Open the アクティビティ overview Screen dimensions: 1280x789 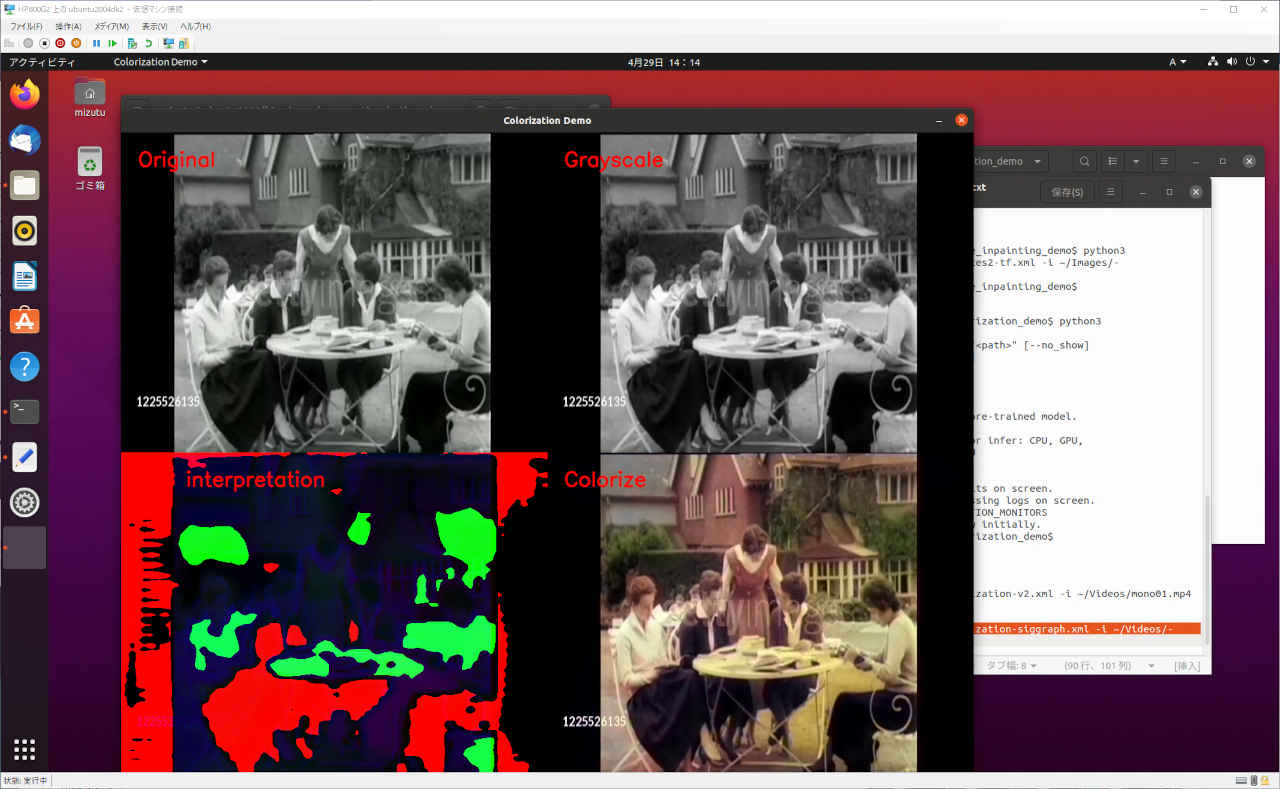coord(42,62)
